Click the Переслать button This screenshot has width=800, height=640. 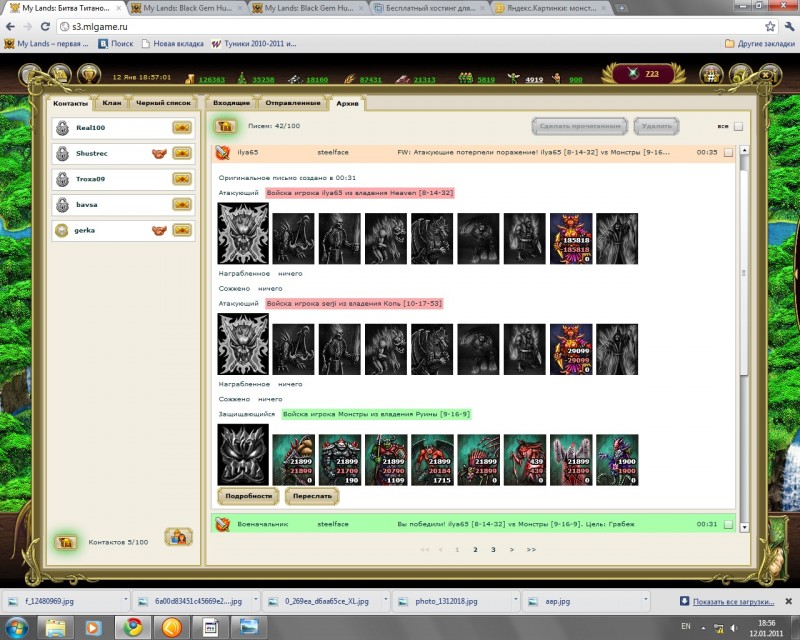(312, 496)
